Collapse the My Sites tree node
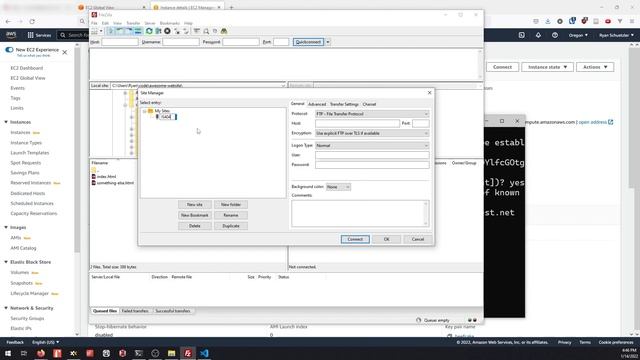 [x=144, y=111]
